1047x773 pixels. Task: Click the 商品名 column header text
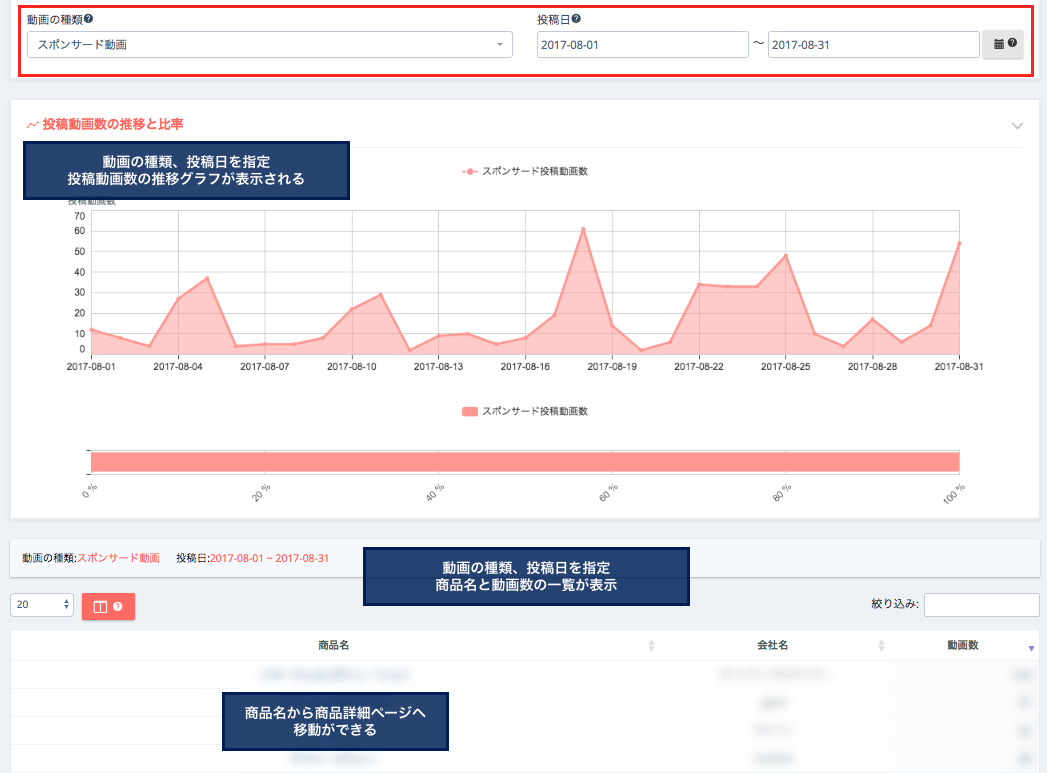coord(332,645)
